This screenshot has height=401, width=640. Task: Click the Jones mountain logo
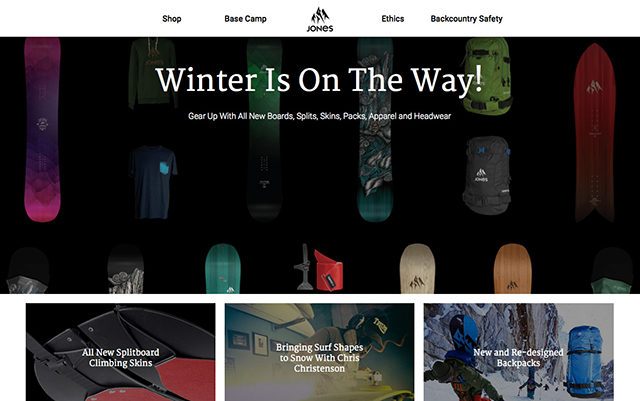[320, 19]
